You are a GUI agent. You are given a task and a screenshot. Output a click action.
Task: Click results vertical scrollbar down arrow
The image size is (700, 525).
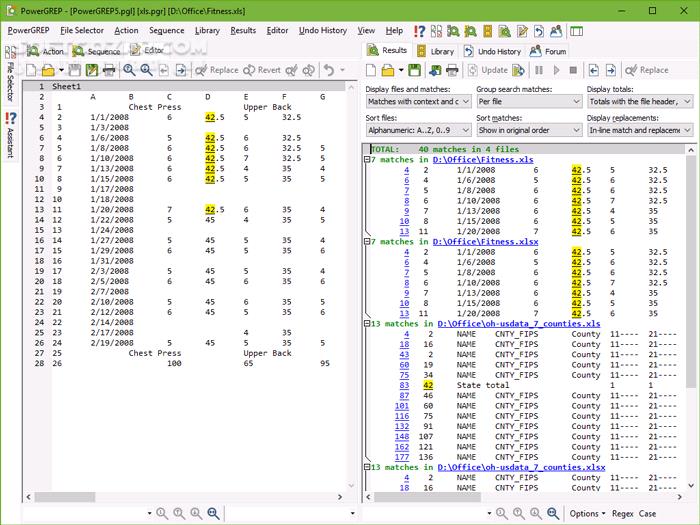691,486
